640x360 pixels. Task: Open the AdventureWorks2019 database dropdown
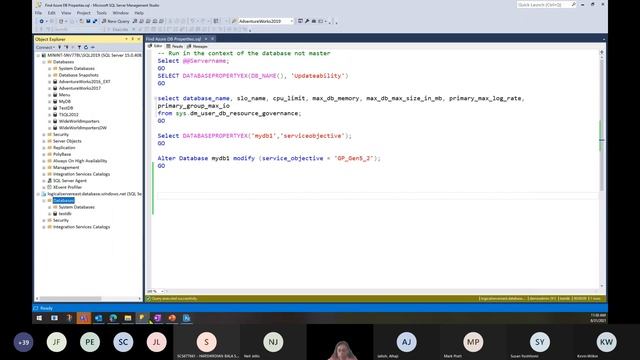[x=266, y=21]
